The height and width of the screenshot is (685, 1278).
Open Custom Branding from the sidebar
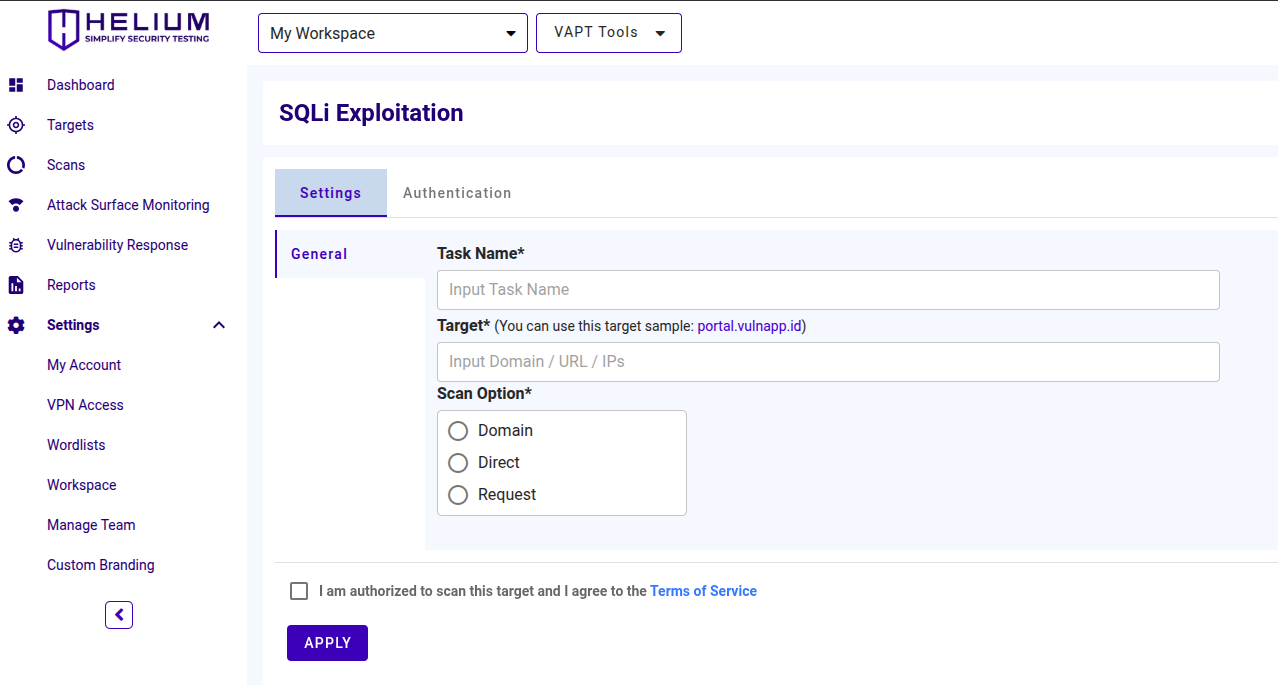click(x=100, y=564)
